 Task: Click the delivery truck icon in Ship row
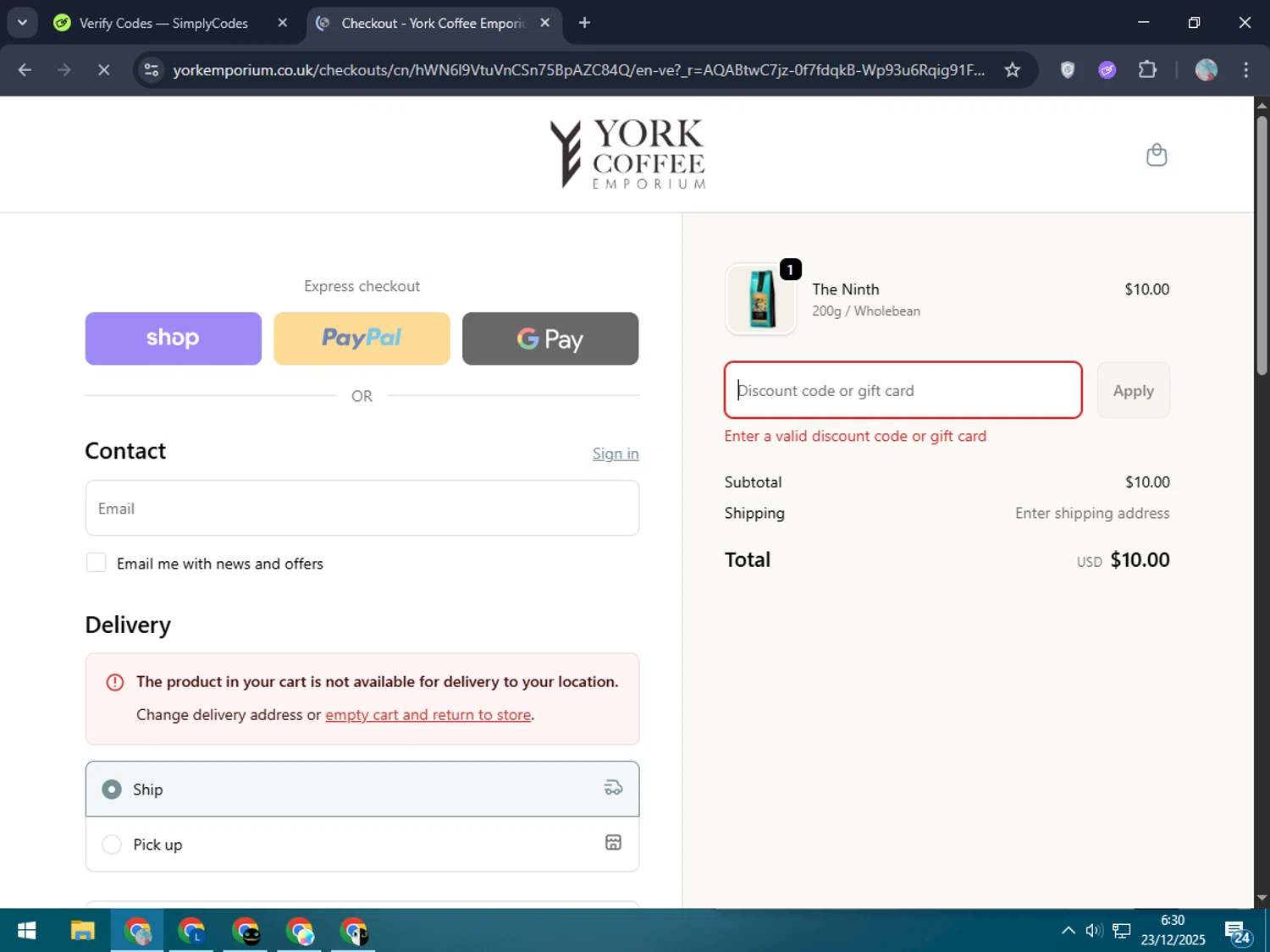point(613,788)
